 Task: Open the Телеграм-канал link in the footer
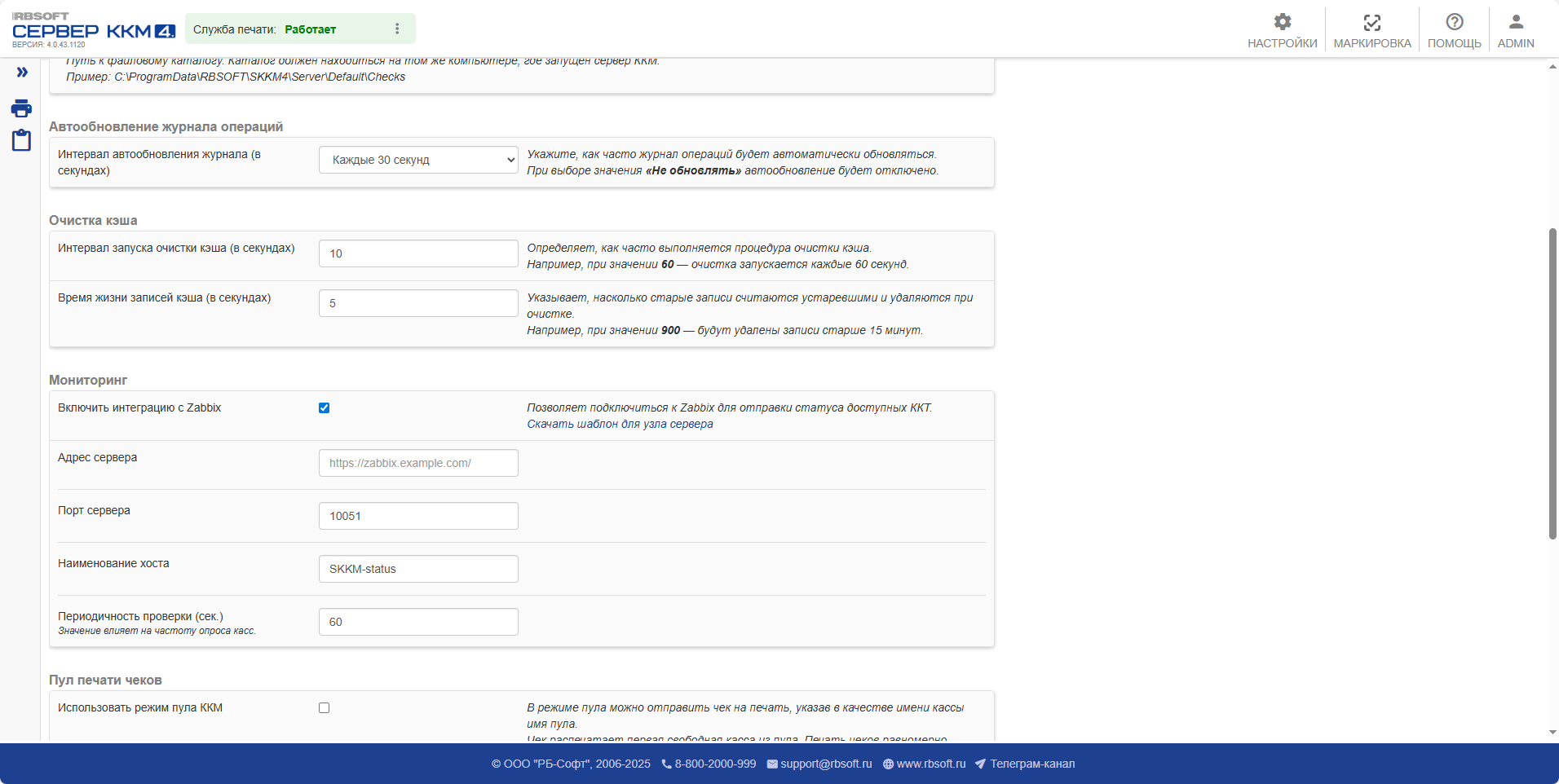(1031, 764)
